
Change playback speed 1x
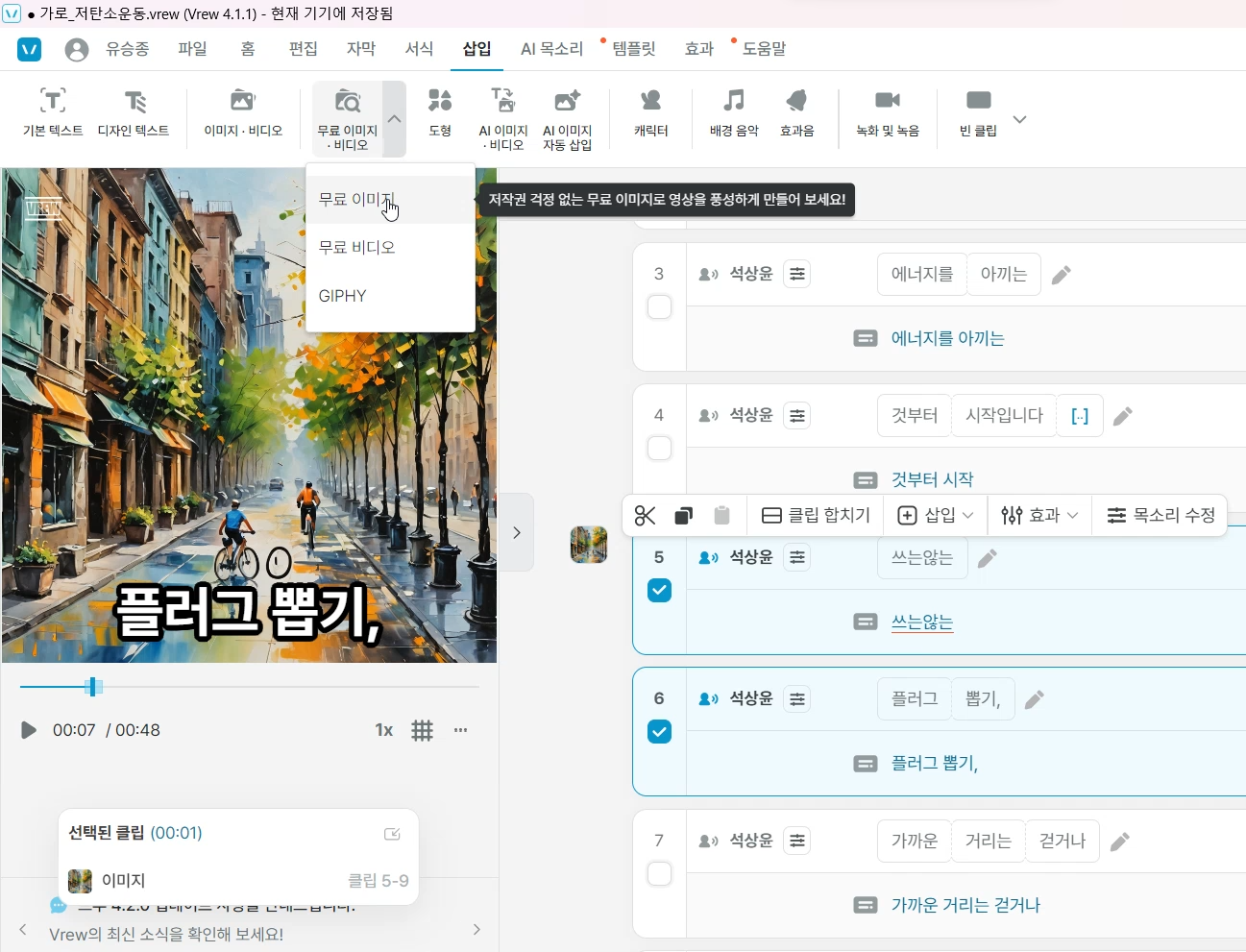(384, 731)
